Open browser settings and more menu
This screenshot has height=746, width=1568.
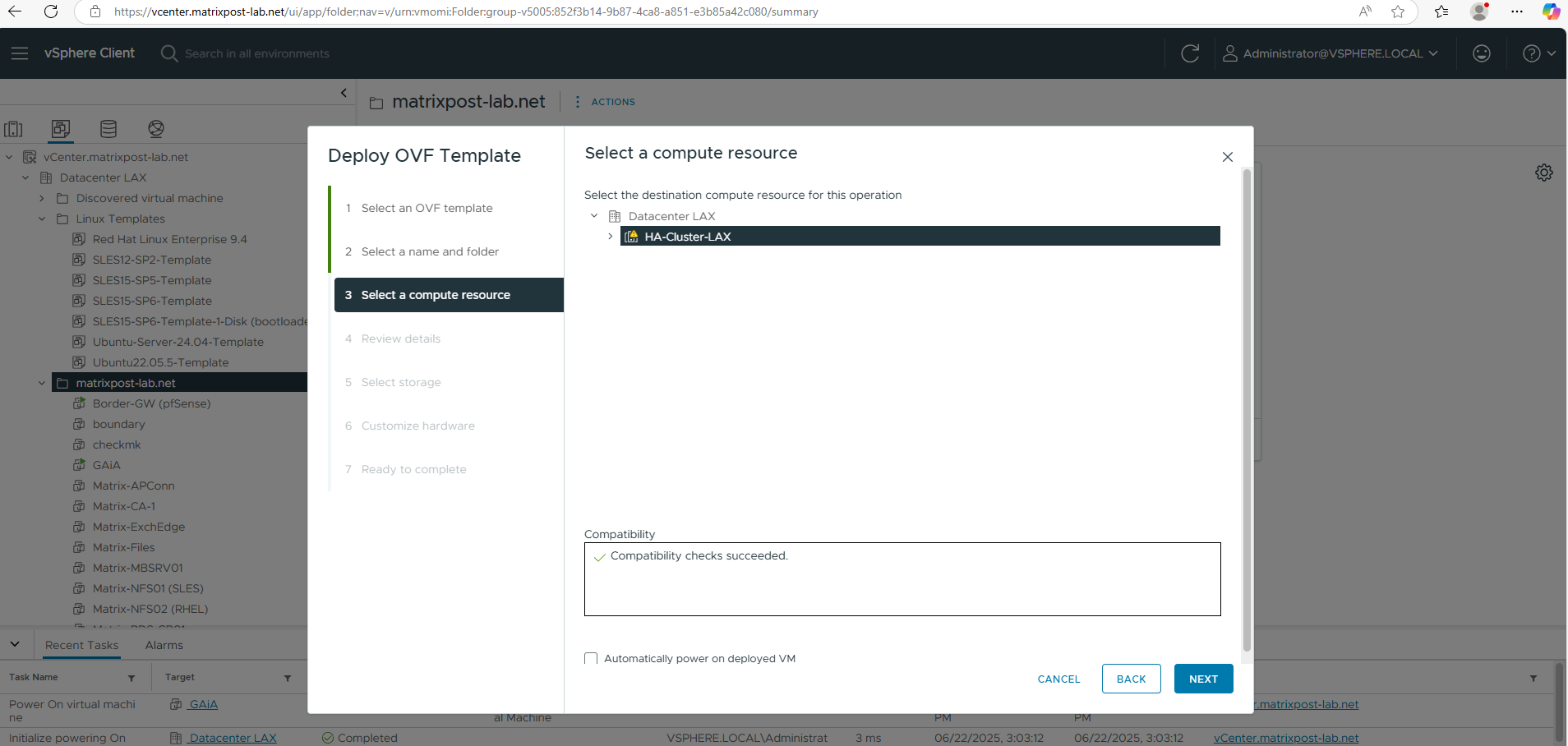click(x=1517, y=12)
